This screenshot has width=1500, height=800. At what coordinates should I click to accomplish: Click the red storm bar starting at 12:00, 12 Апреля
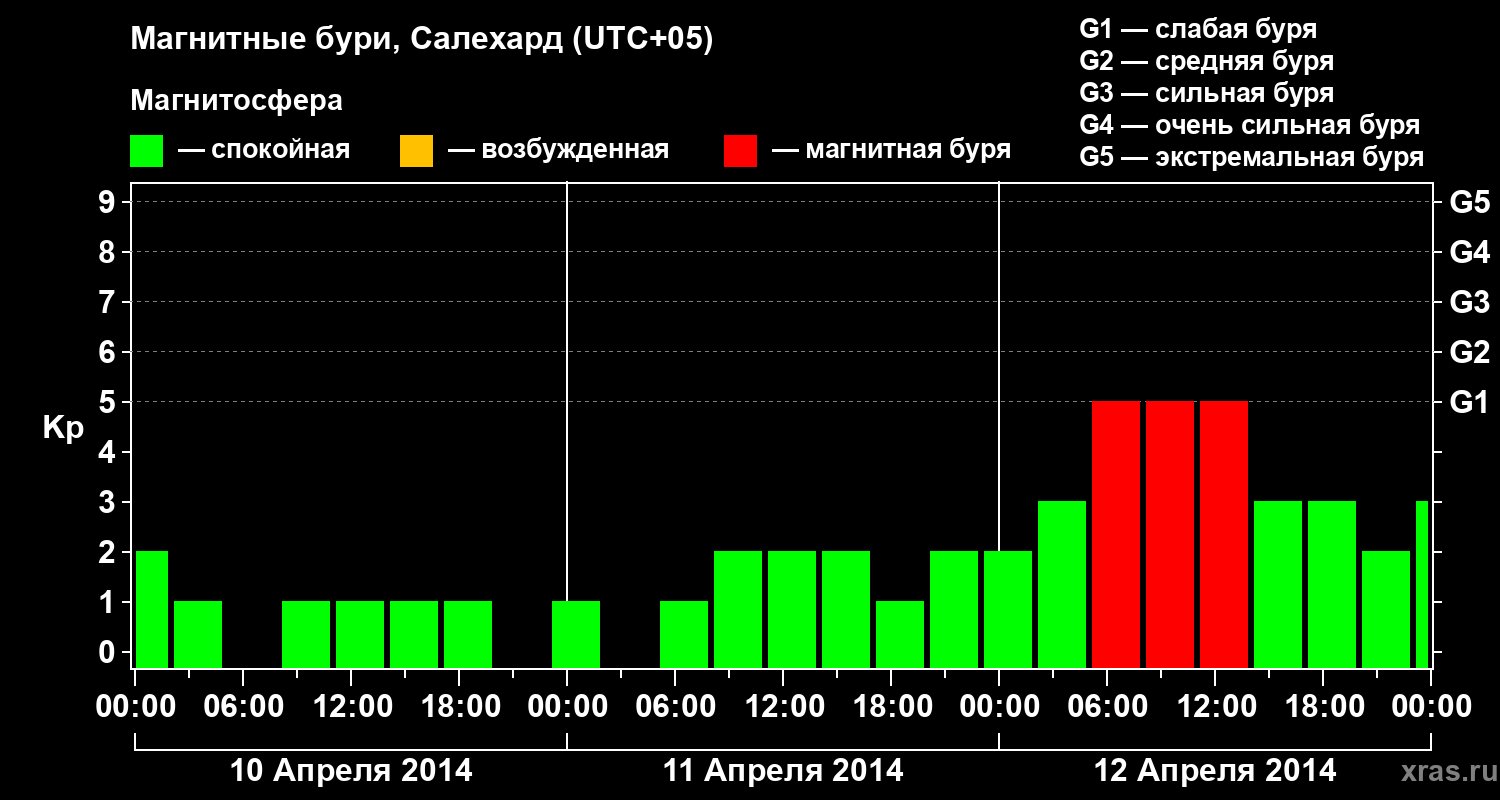coord(1224,535)
